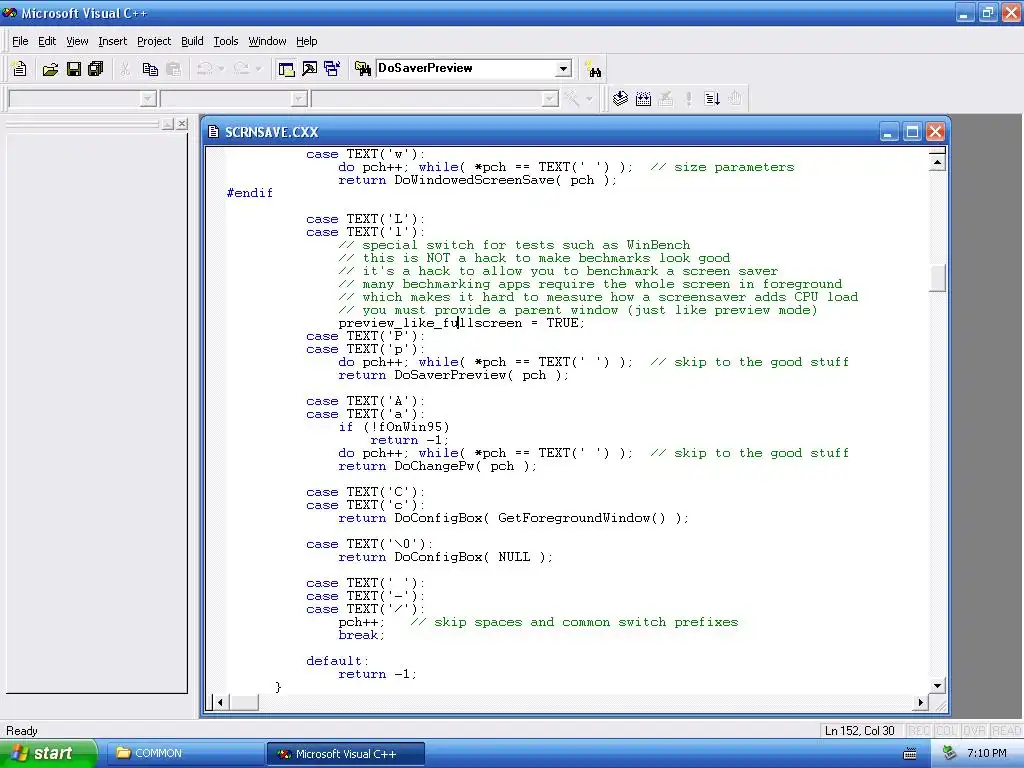Open the Insert menu

112,41
